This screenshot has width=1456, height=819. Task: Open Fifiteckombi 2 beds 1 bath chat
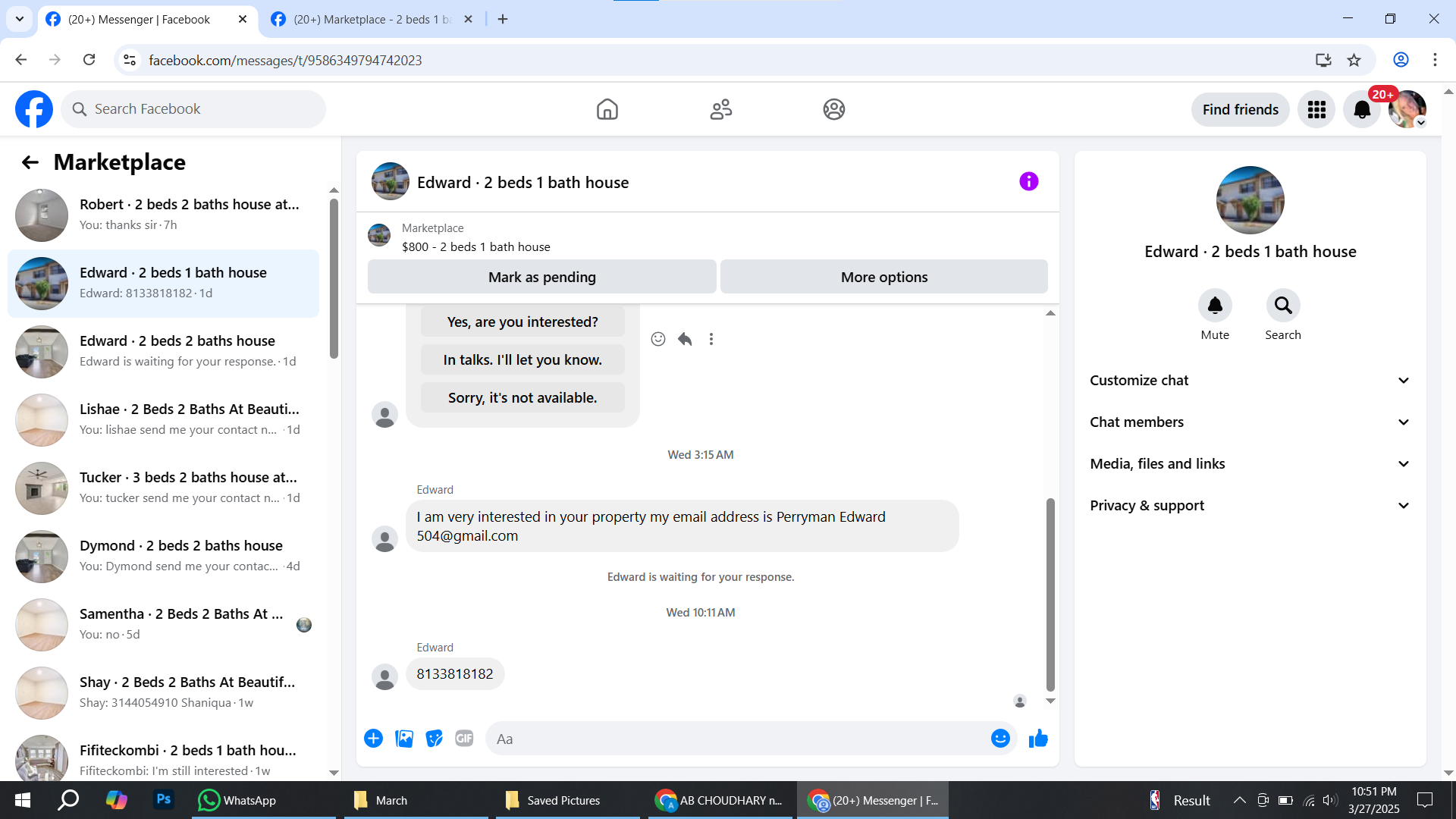click(x=163, y=758)
